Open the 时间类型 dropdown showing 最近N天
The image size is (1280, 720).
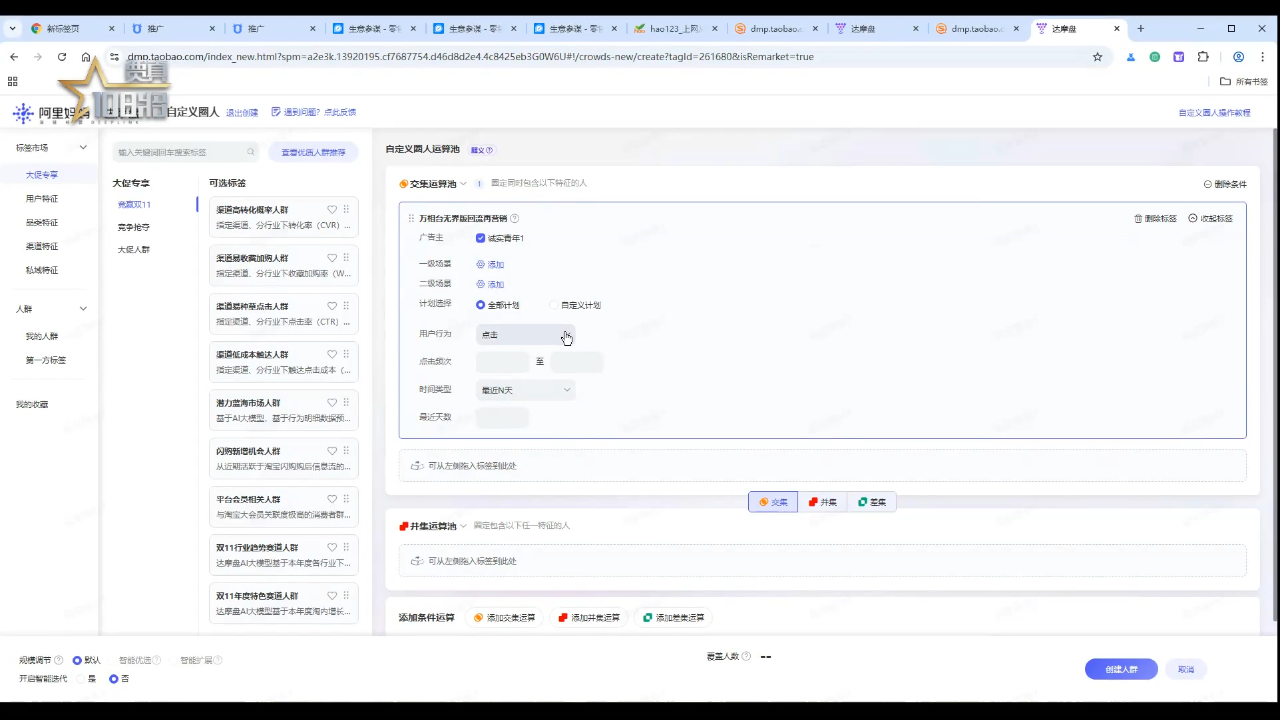[525, 390]
